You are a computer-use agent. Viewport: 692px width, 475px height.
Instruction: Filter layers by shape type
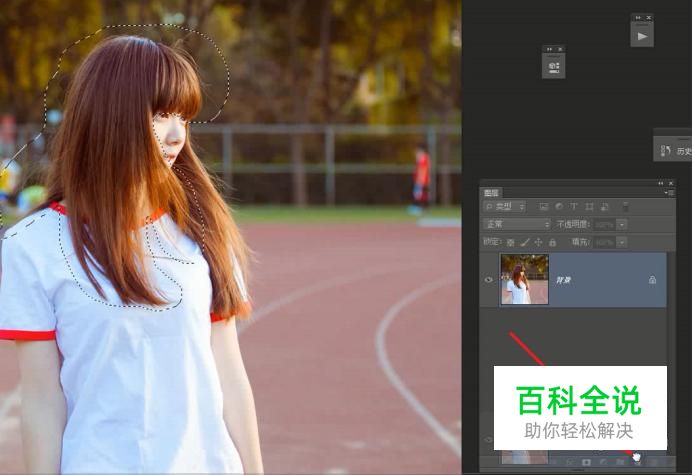point(589,206)
